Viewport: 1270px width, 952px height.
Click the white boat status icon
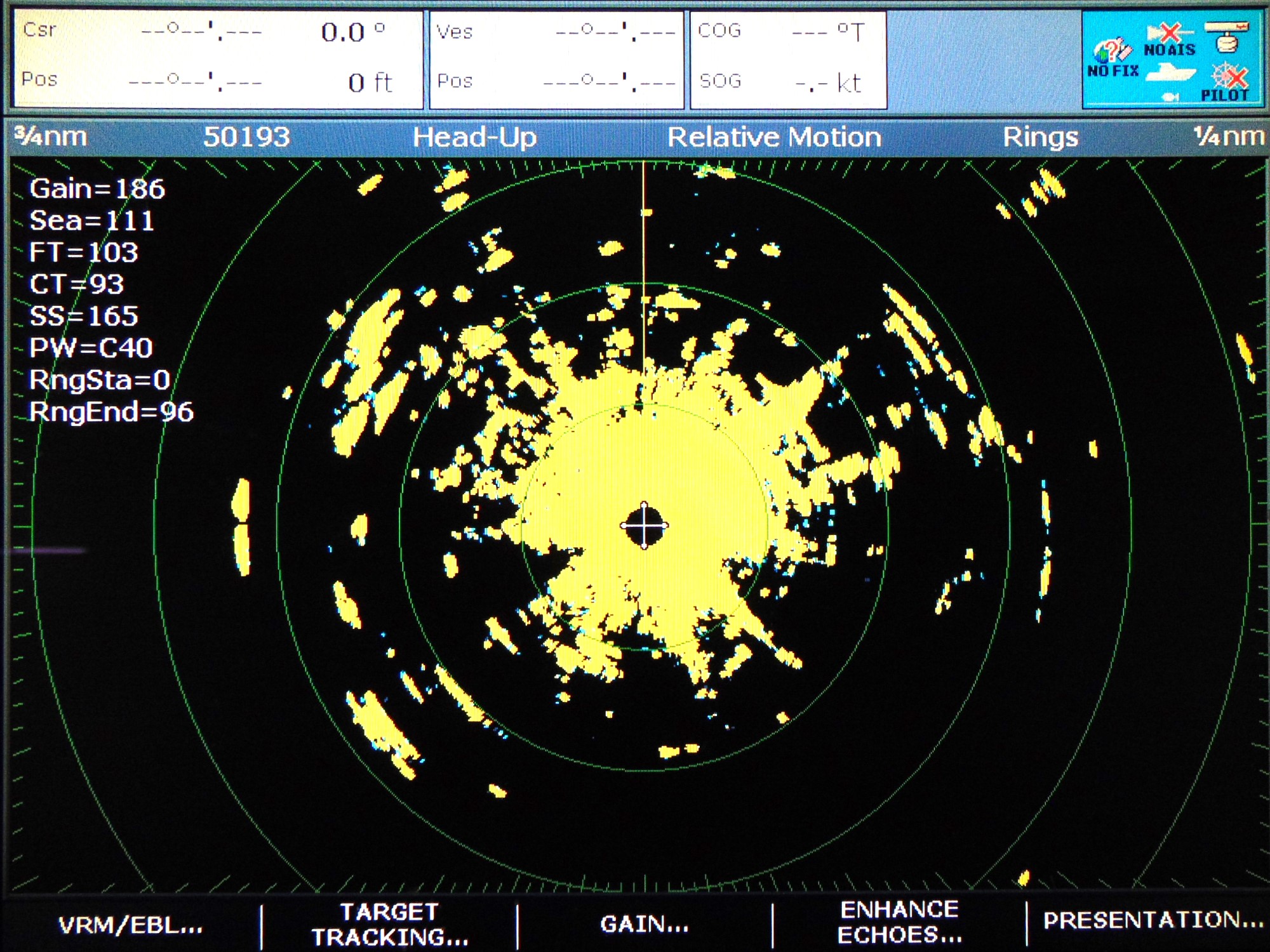pyautogui.click(x=1172, y=74)
